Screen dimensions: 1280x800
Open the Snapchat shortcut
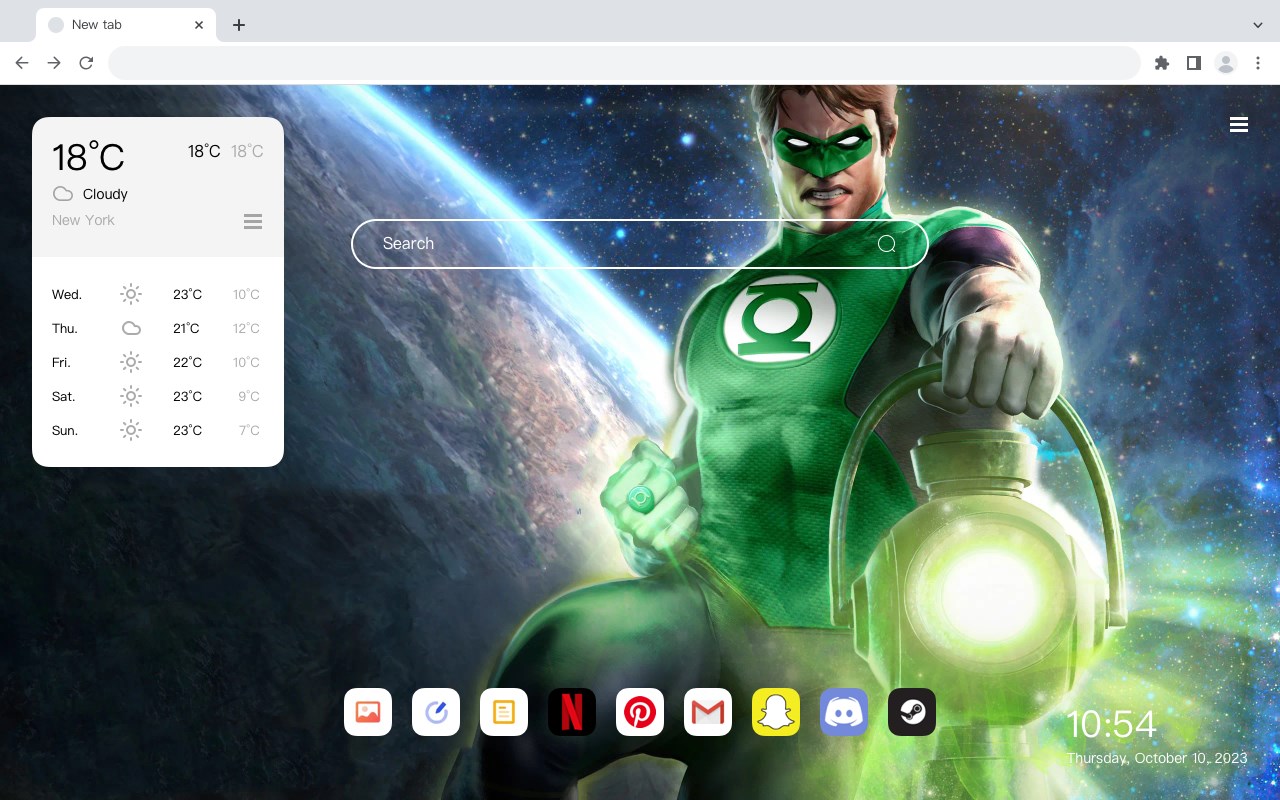776,712
